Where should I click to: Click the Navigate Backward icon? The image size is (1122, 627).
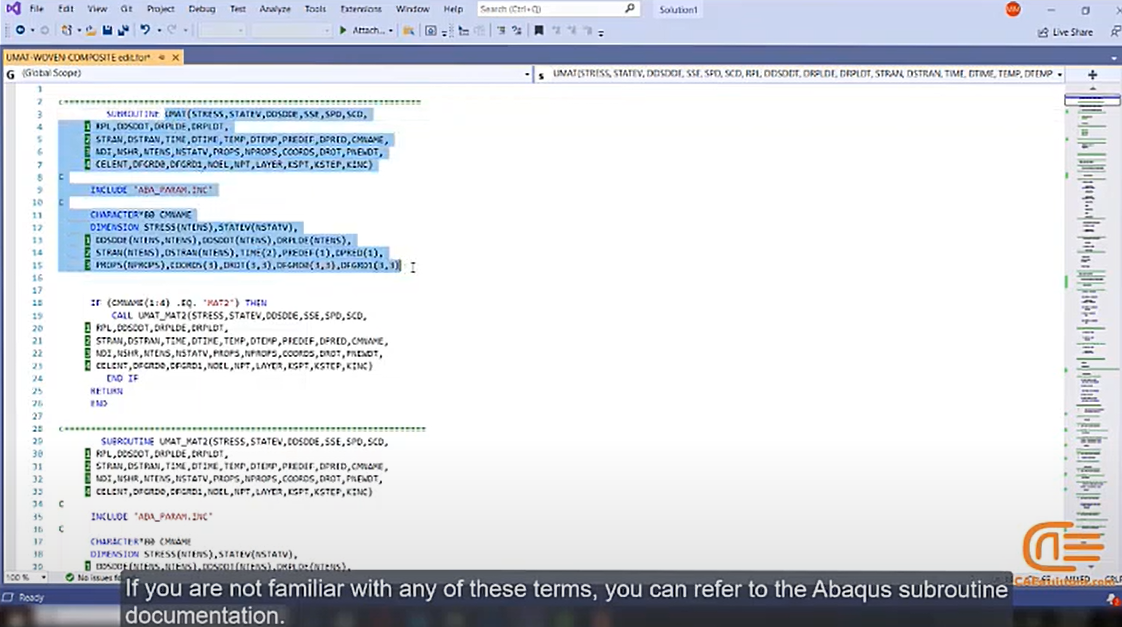[20, 30]
